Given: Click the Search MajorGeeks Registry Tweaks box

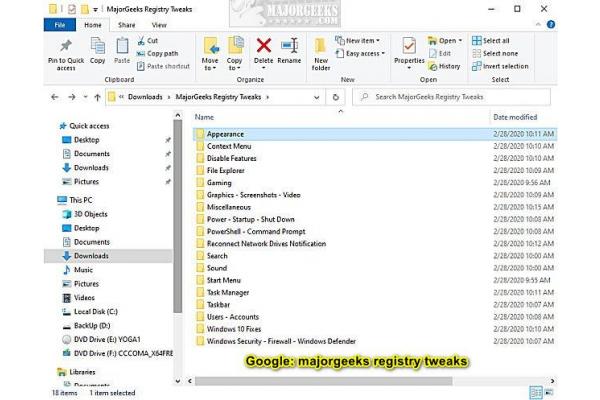Looking at the screenshot, I should (452, 97).
